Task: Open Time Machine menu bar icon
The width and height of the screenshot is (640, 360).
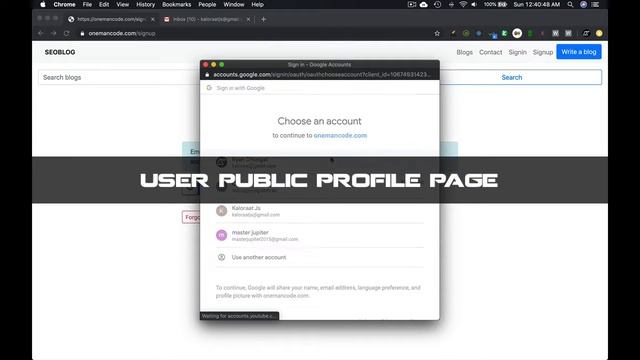Action: [437, 4]
